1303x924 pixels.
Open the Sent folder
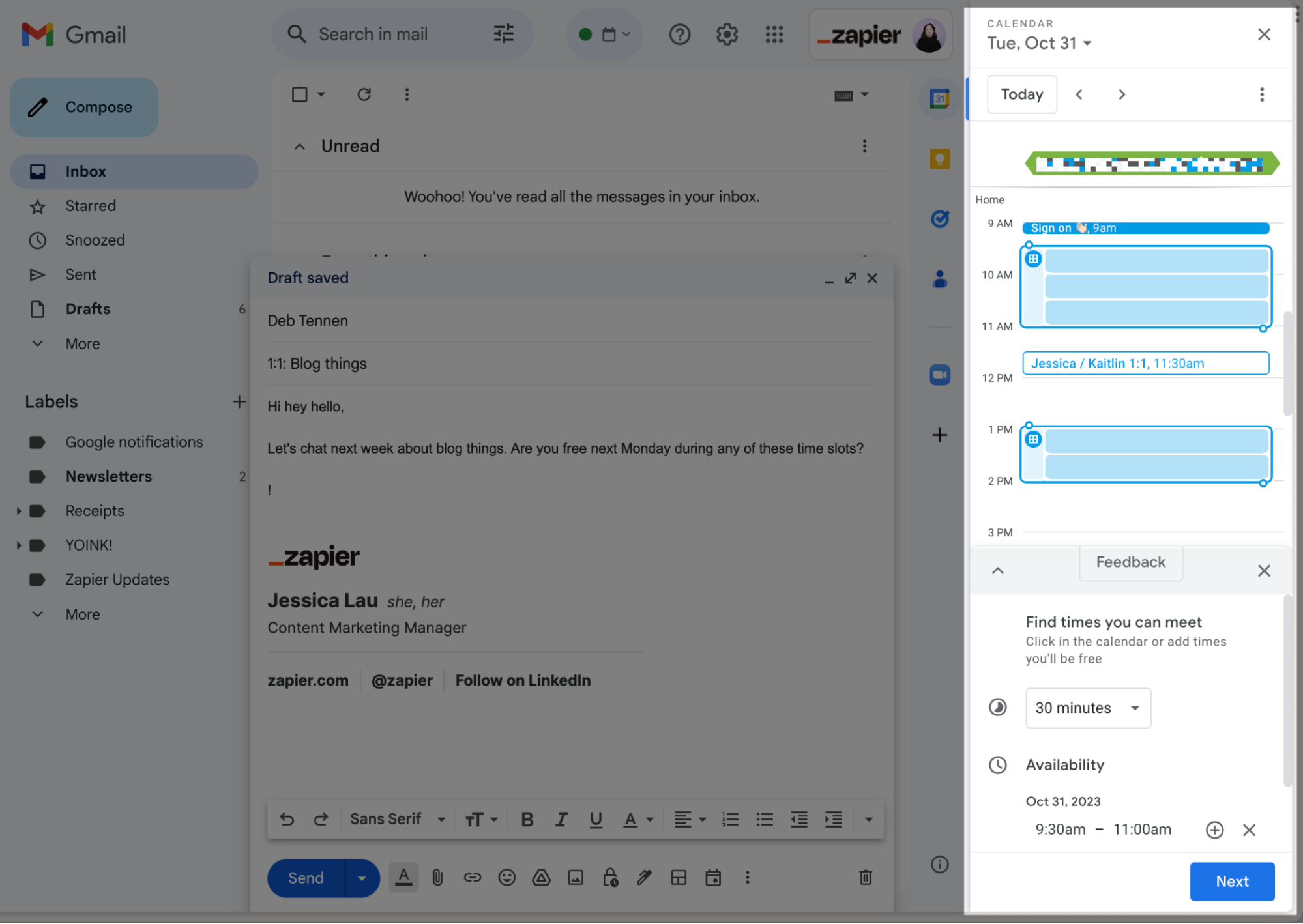point(134,275)
